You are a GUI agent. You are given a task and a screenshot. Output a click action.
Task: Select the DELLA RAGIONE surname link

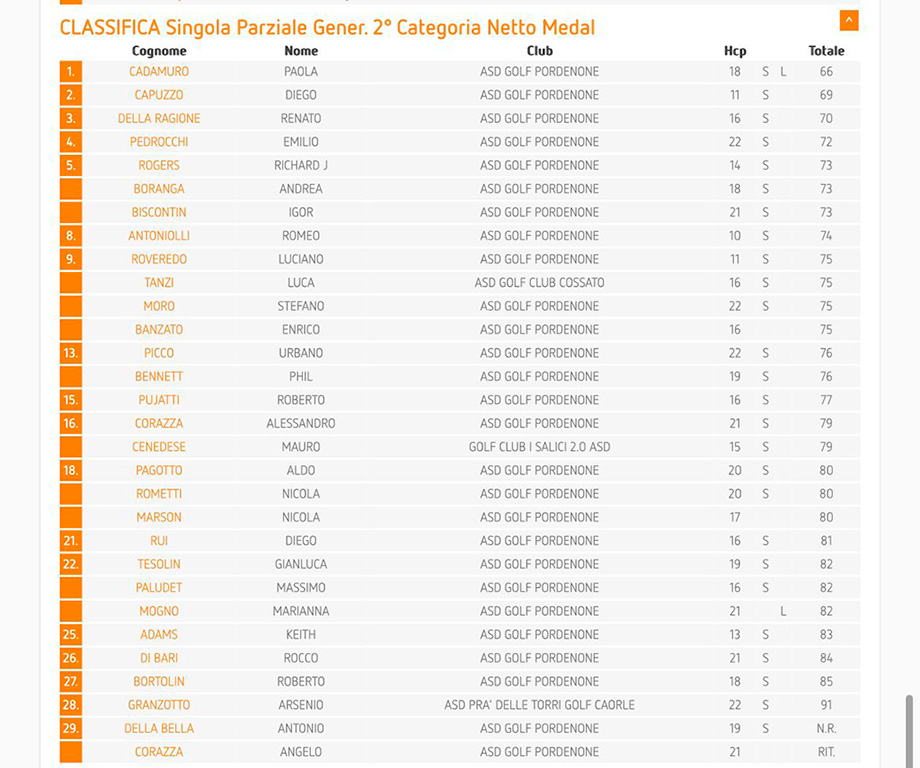point(159,119)
